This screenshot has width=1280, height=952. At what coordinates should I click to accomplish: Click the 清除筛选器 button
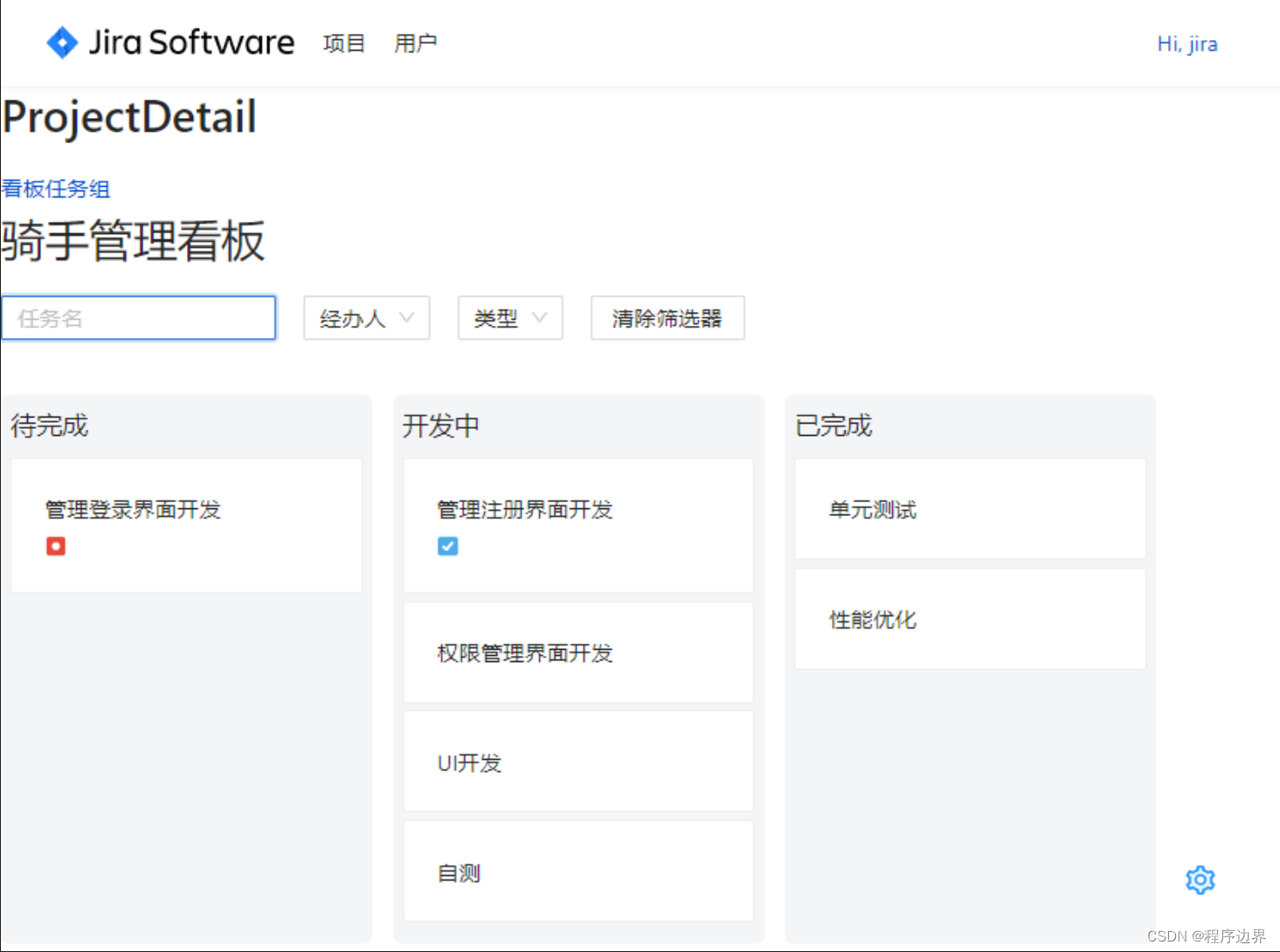[668, 318]
